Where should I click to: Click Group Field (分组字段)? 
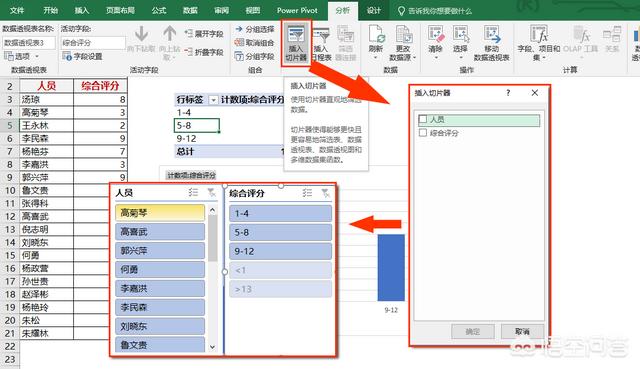point(255,56)
